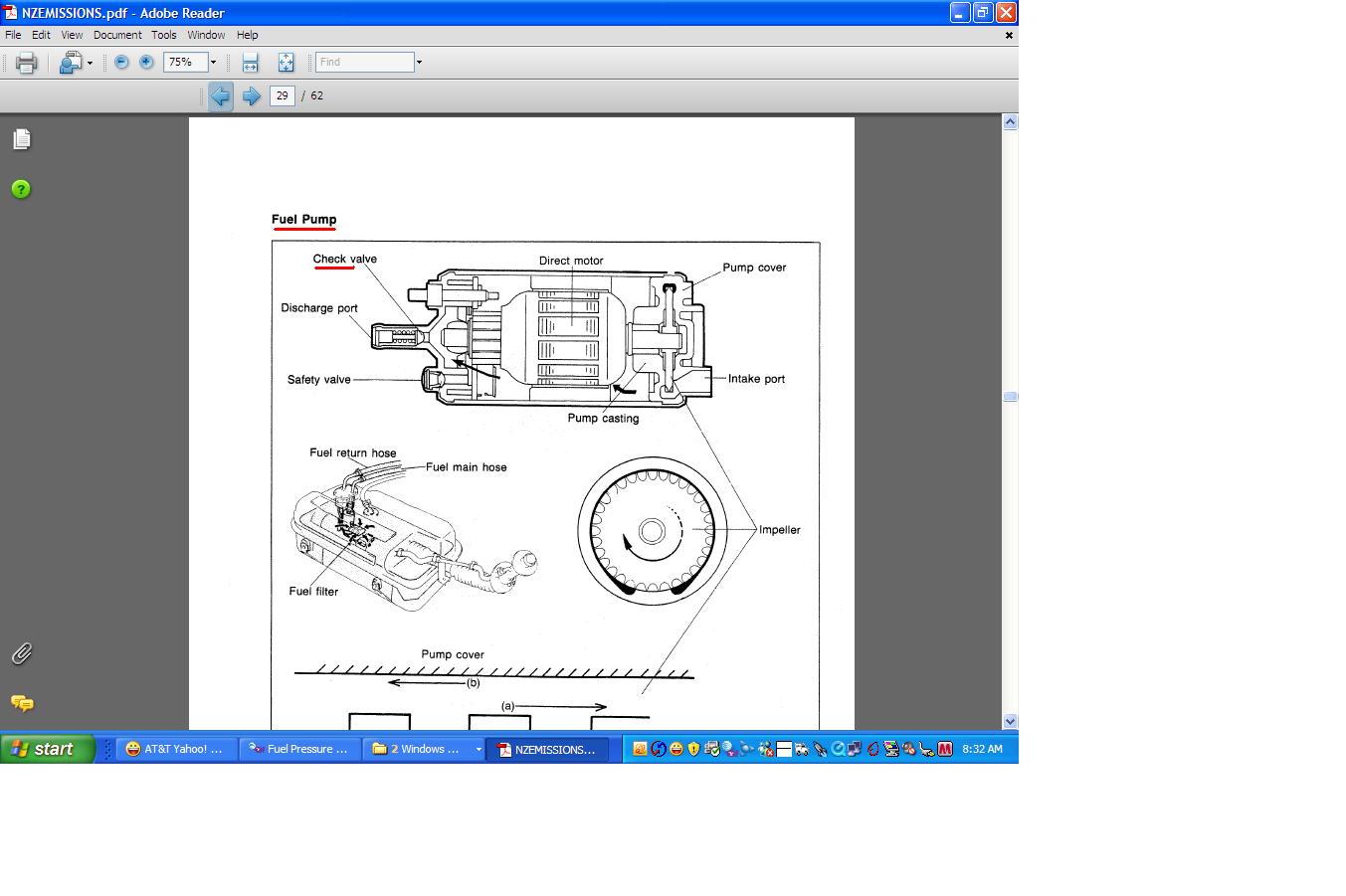The image size is (1346, 896).
Task: Expand the 75% zoom level dropdown
Action: click(213, 62)
